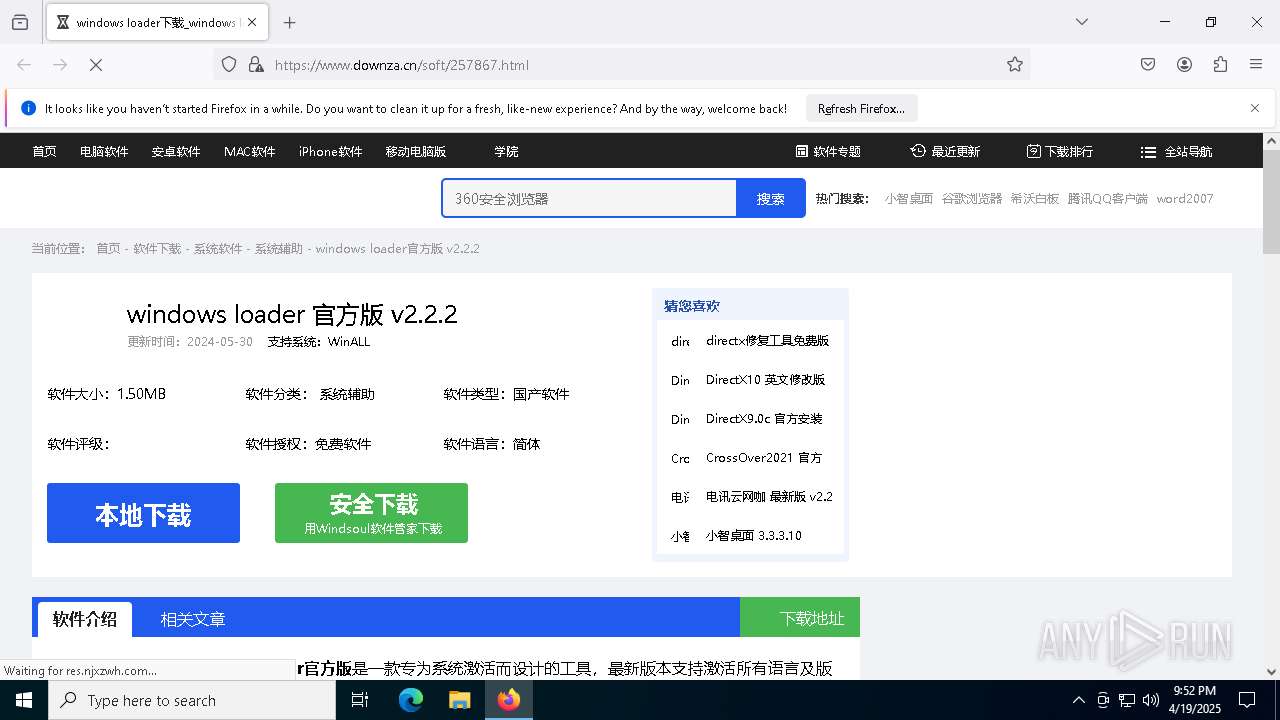Click the site search box
Screen dimensions: 1280x720
[589, 198]
